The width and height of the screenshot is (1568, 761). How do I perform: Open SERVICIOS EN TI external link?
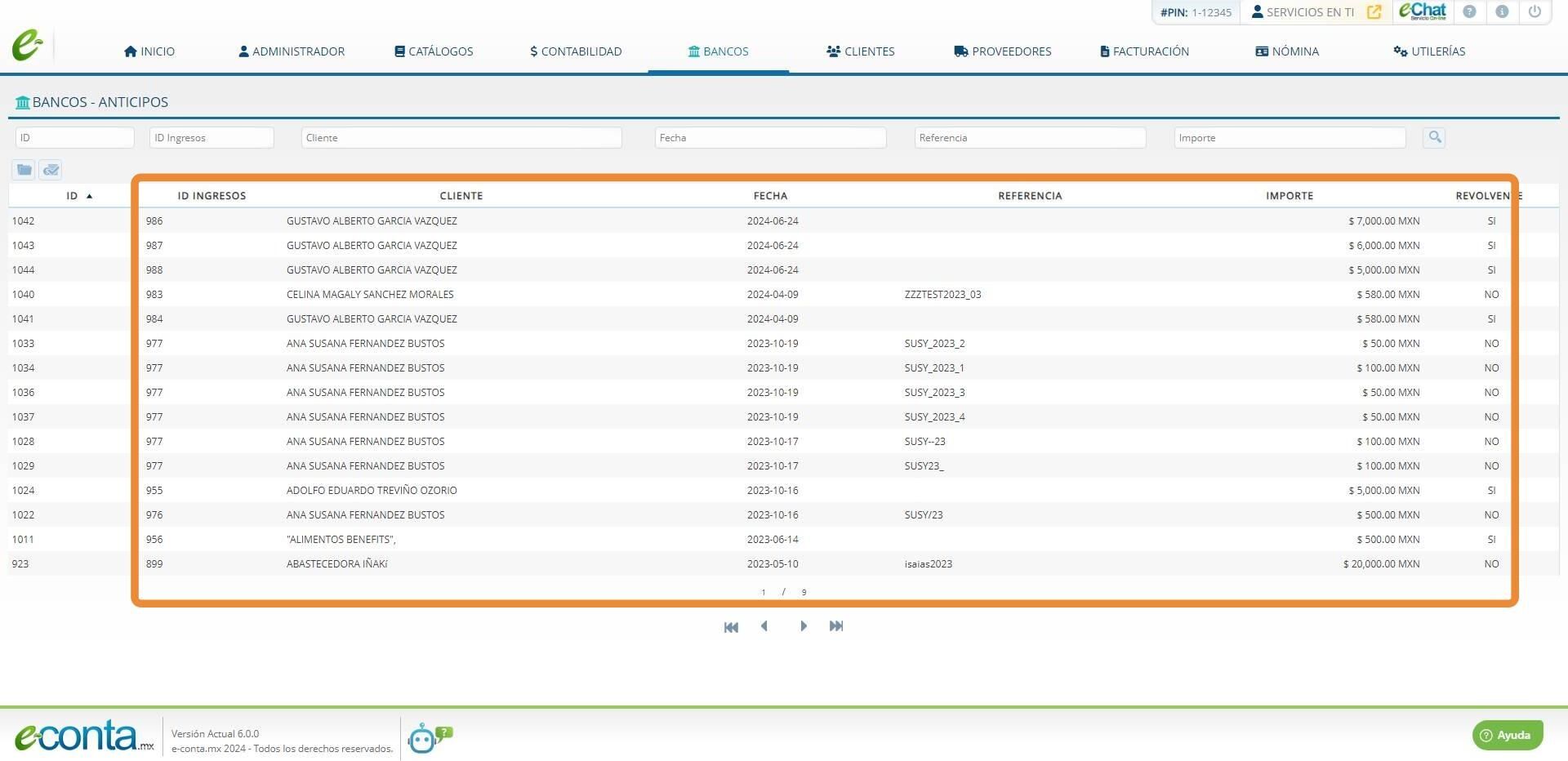click(1374, 12)
